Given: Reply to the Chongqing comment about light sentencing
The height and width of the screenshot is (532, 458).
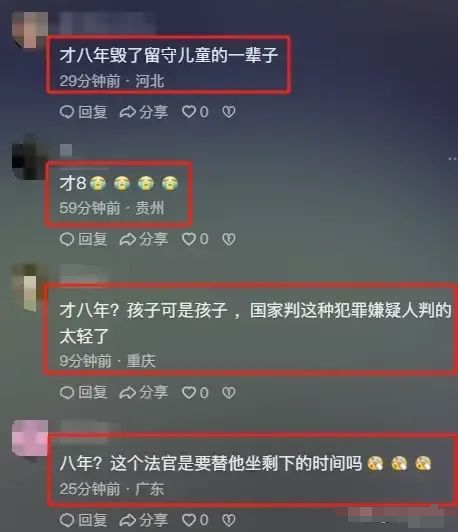Looking at the screenshot, I should click(x=83, y=393).
